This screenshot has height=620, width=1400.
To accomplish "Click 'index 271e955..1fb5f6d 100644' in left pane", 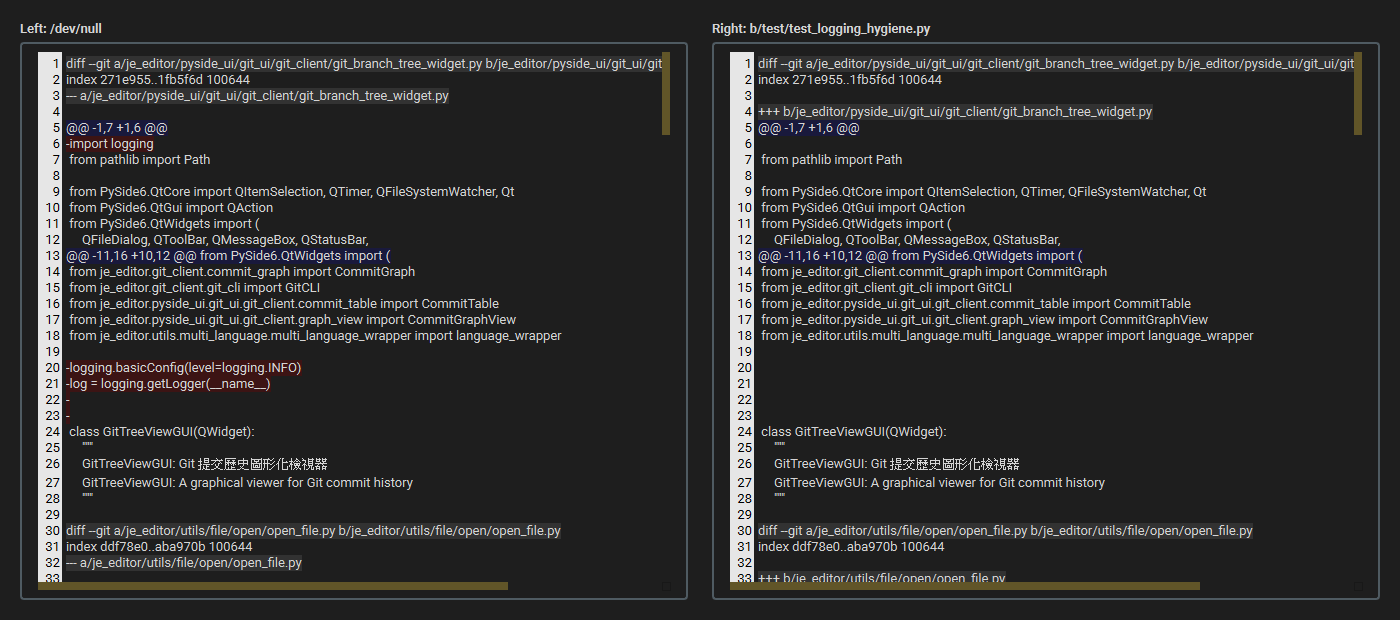I will [158, 80].
